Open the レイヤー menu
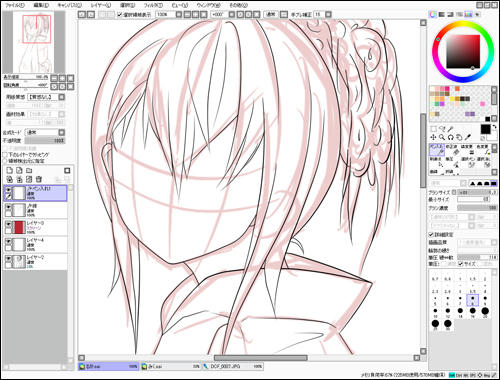Viewport: 500px width, 380px height. [x=101, y=5]
